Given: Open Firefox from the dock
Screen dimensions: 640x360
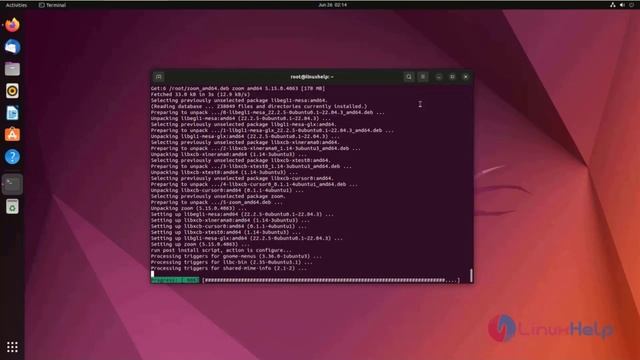Looking at the screenshot, I should [12, 25].
